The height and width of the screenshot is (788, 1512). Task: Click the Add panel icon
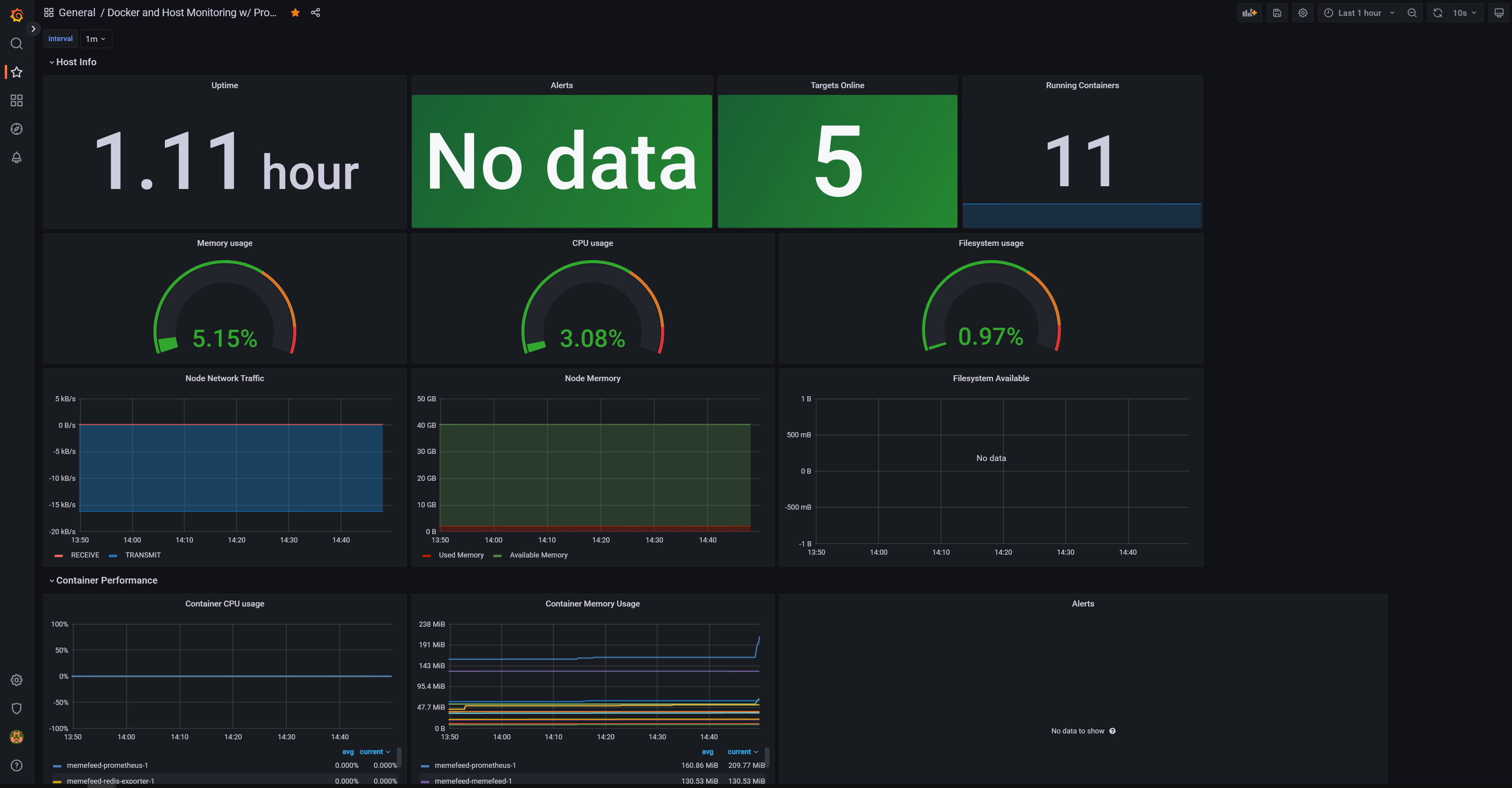[1249, 13]
